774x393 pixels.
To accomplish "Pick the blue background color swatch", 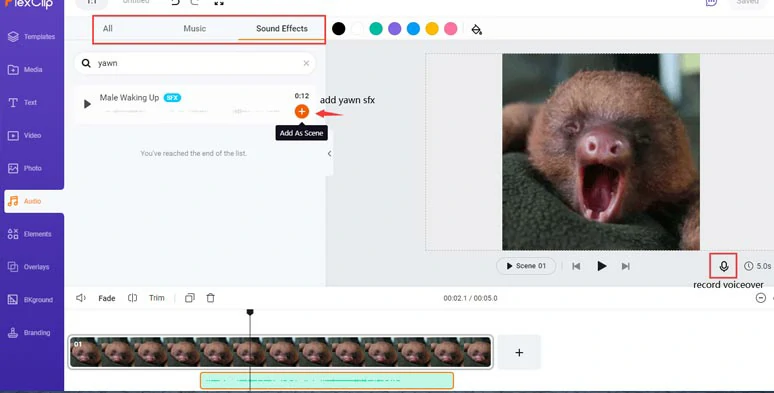I will (413, 29).
